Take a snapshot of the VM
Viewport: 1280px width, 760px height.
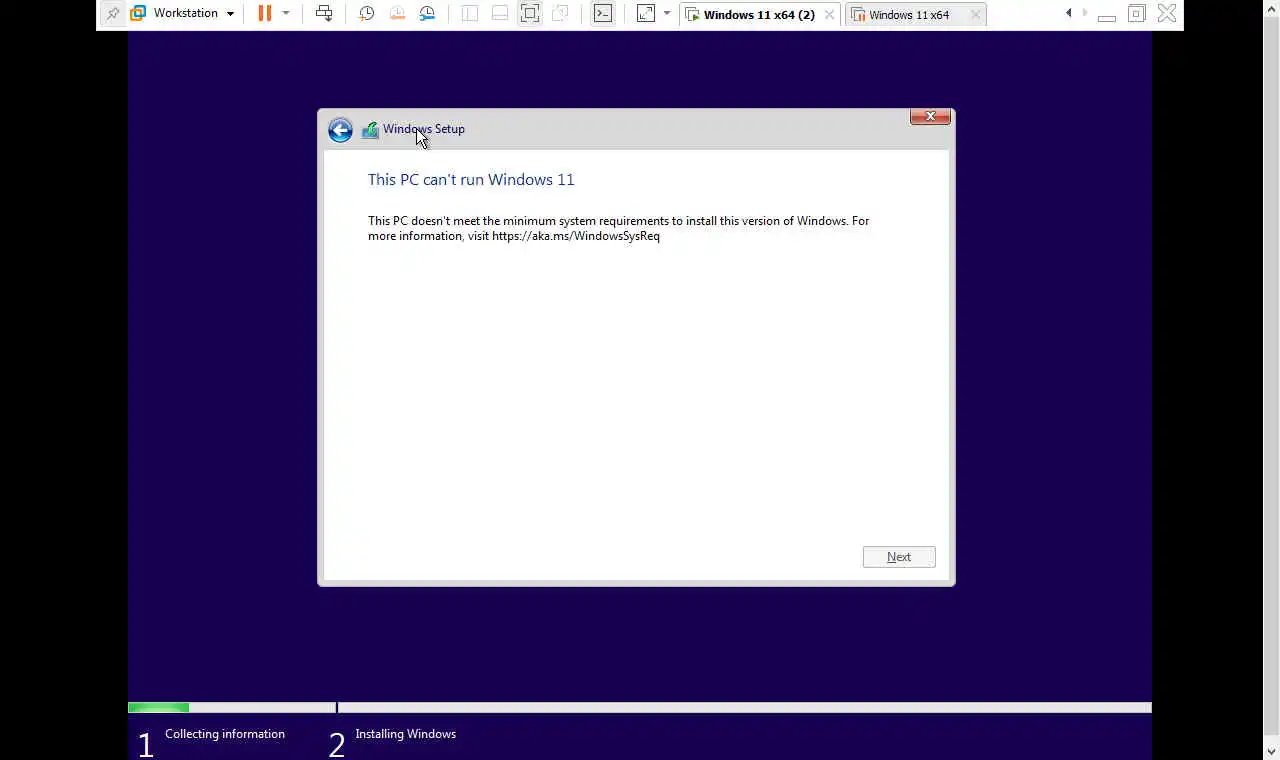[367, 14]
